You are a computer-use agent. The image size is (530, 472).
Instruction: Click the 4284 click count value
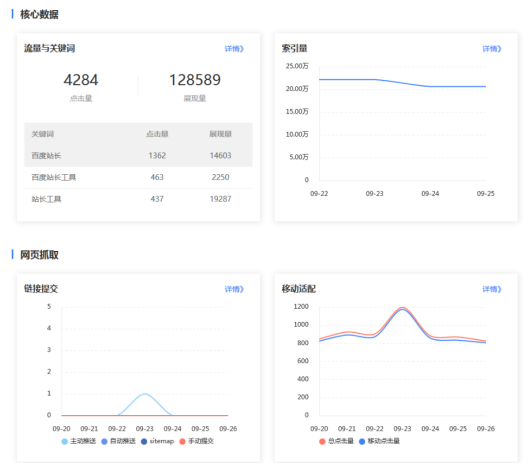81,80
